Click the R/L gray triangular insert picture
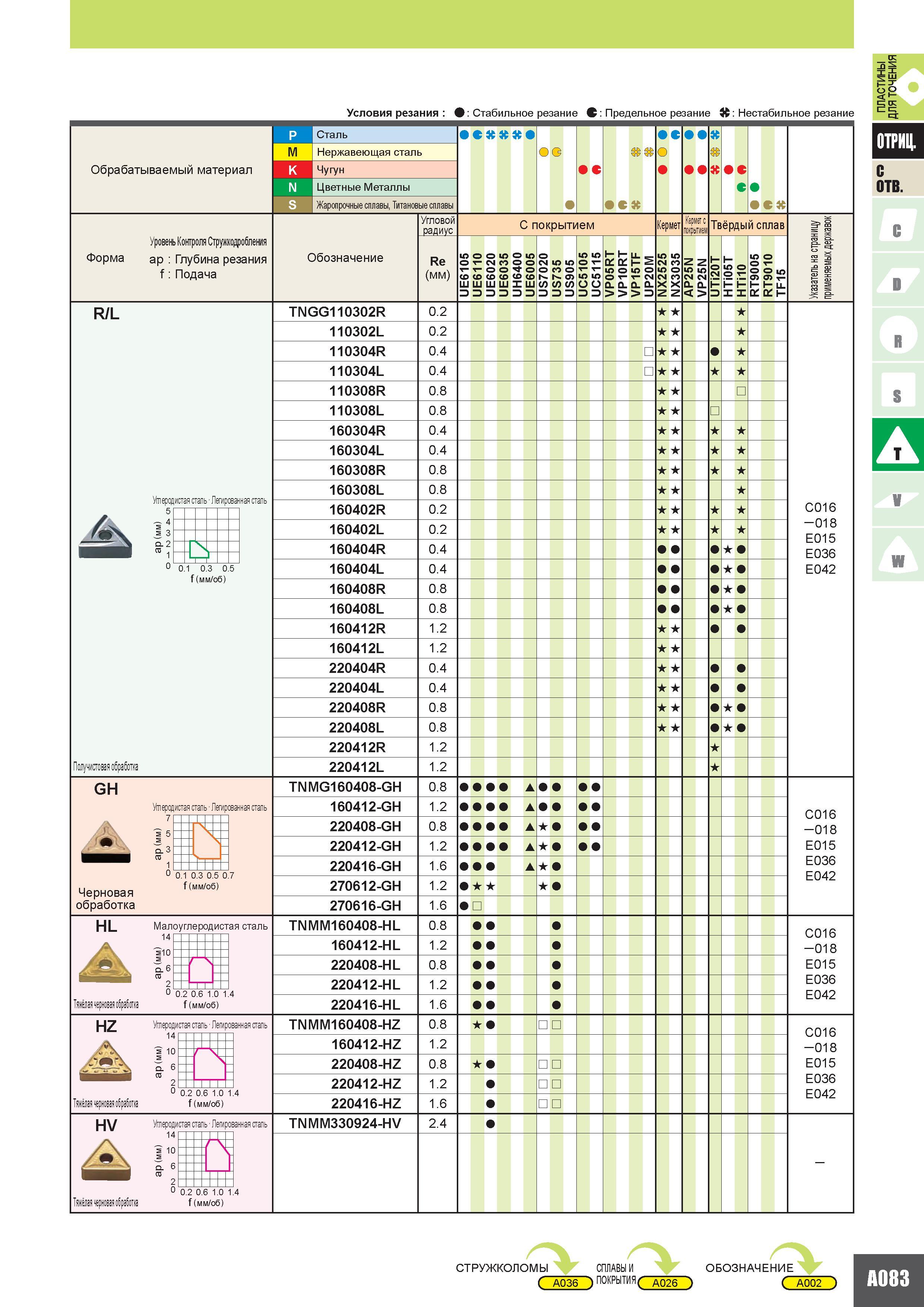This screenshot has width=924, height=1307. (105, 537)
